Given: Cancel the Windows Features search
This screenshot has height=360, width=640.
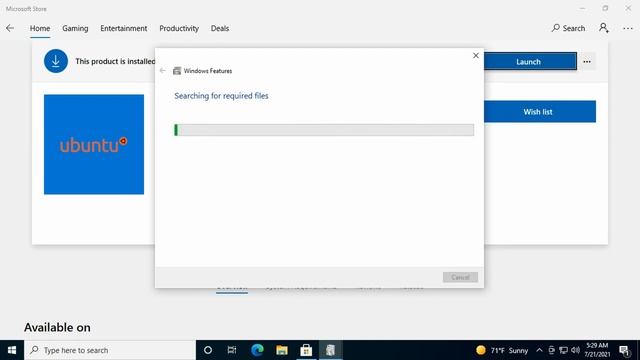Looking at the screenshot, I should click(460, 277).
